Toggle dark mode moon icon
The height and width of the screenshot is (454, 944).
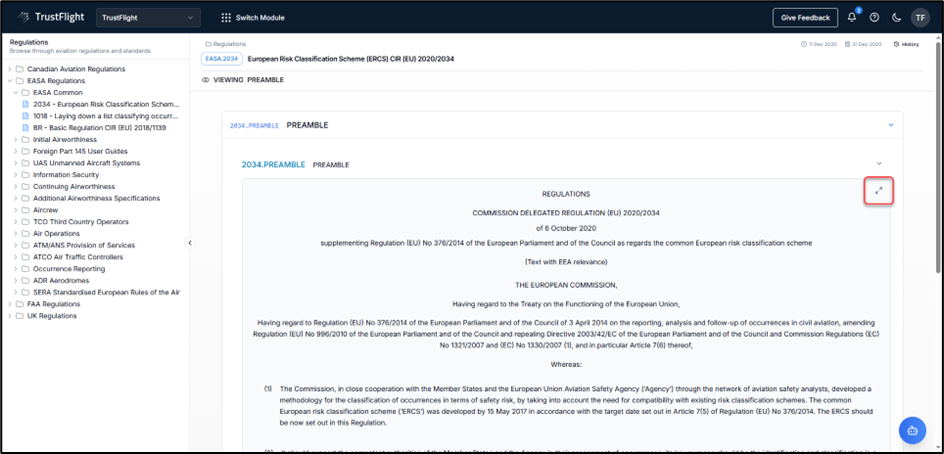(x=896, y=17)
